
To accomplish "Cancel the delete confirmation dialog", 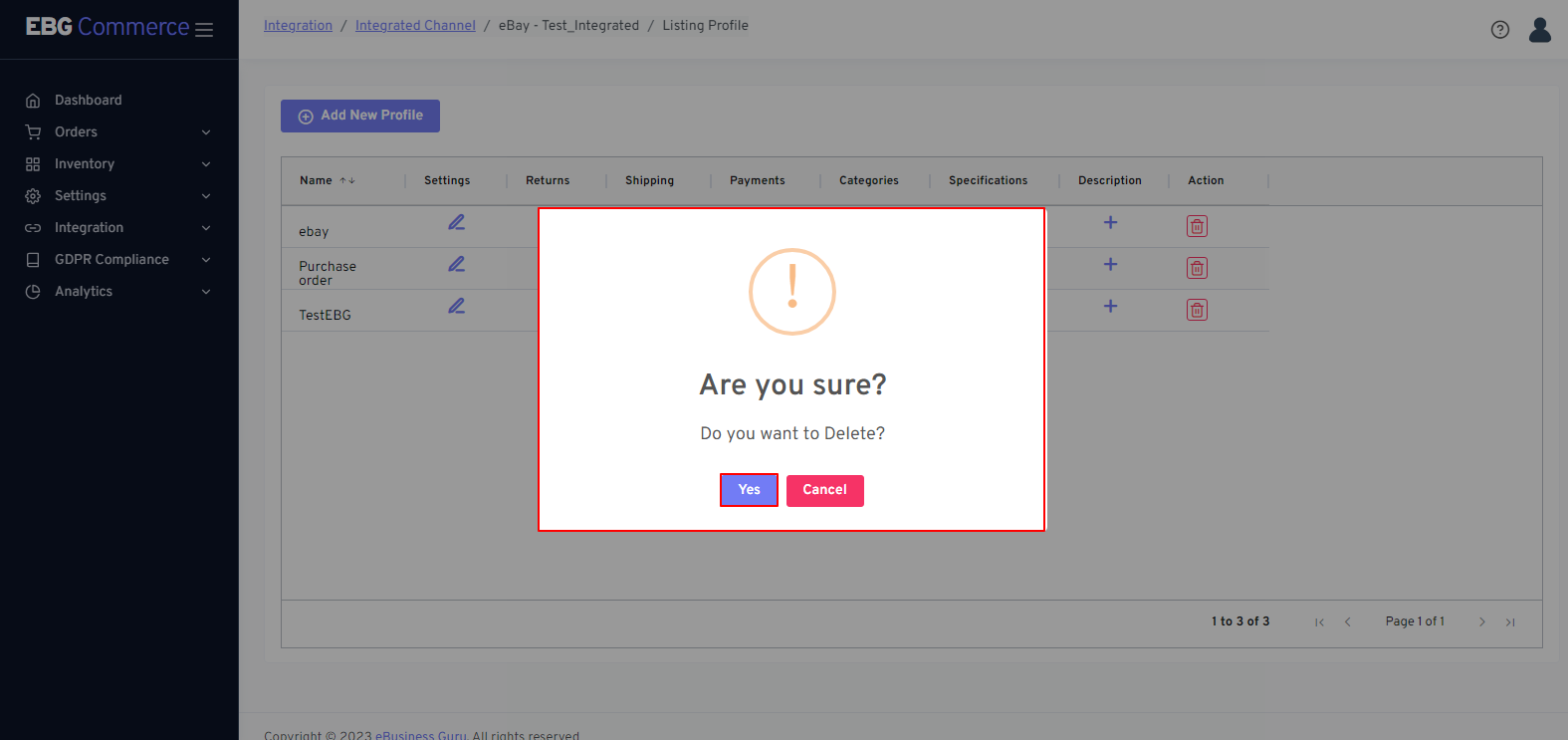I will coord(824,490).
